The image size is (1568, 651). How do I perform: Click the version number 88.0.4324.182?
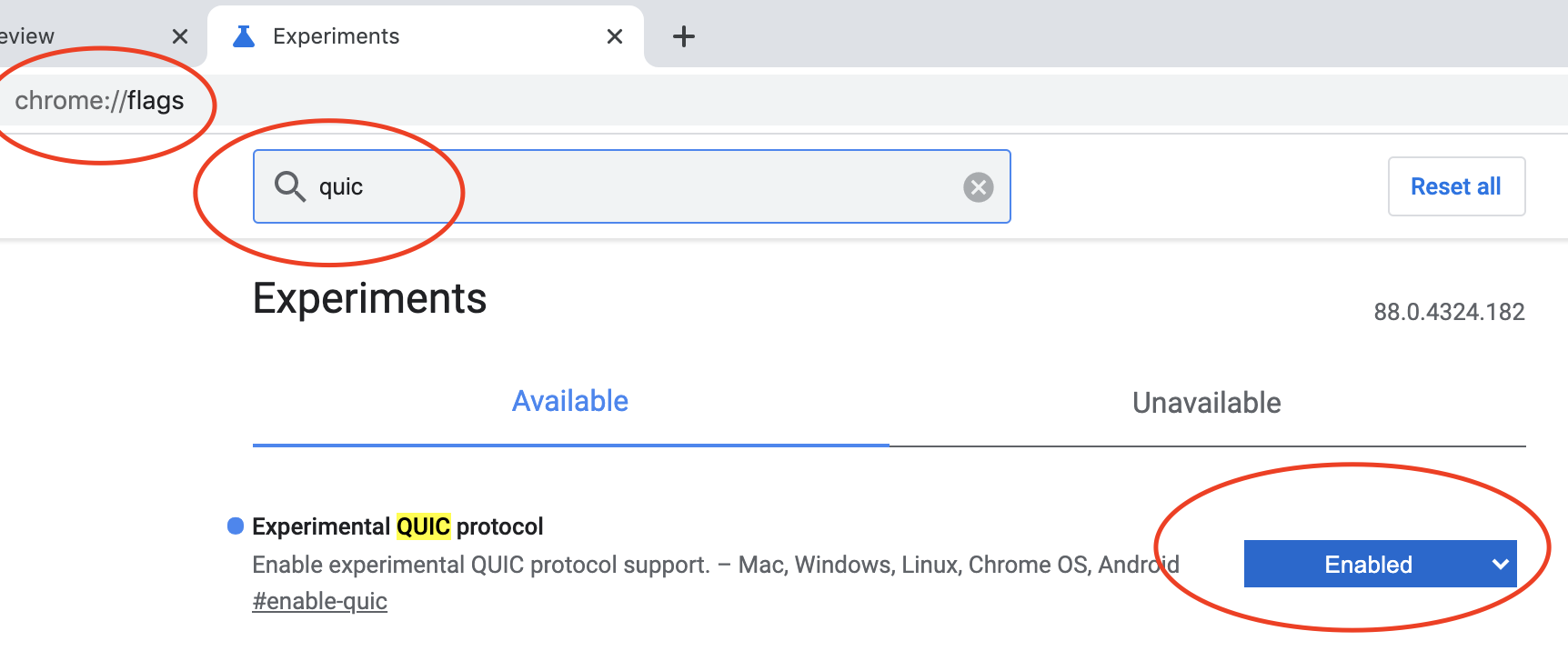click(x=1449, y=312)
